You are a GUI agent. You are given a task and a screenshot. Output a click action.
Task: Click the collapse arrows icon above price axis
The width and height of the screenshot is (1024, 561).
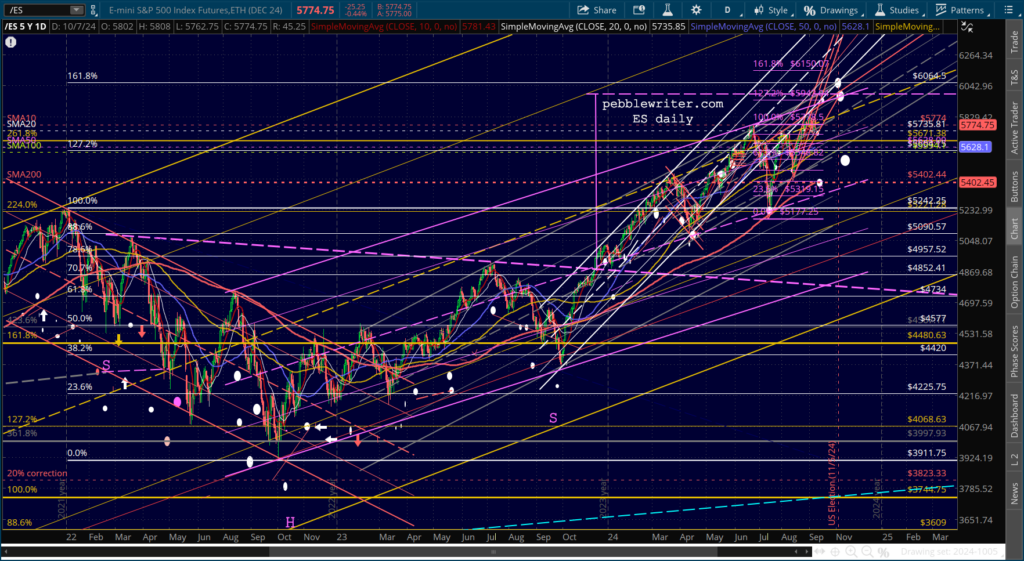pyautogui.click(x=968, y=27)
